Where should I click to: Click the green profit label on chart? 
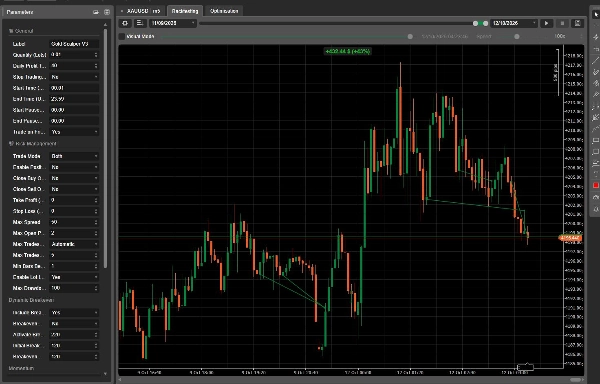pyautogui.click(x=347, y=51)
